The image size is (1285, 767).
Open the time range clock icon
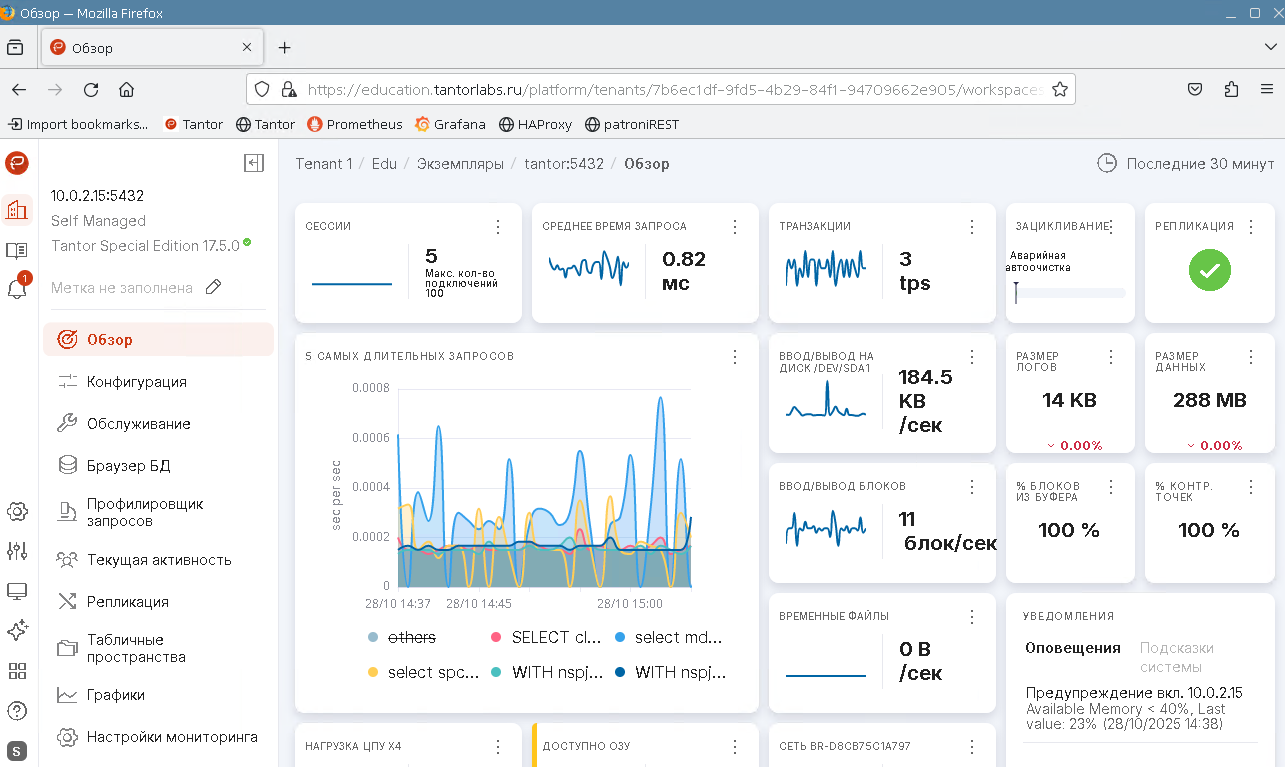[x=1106, y=163]
